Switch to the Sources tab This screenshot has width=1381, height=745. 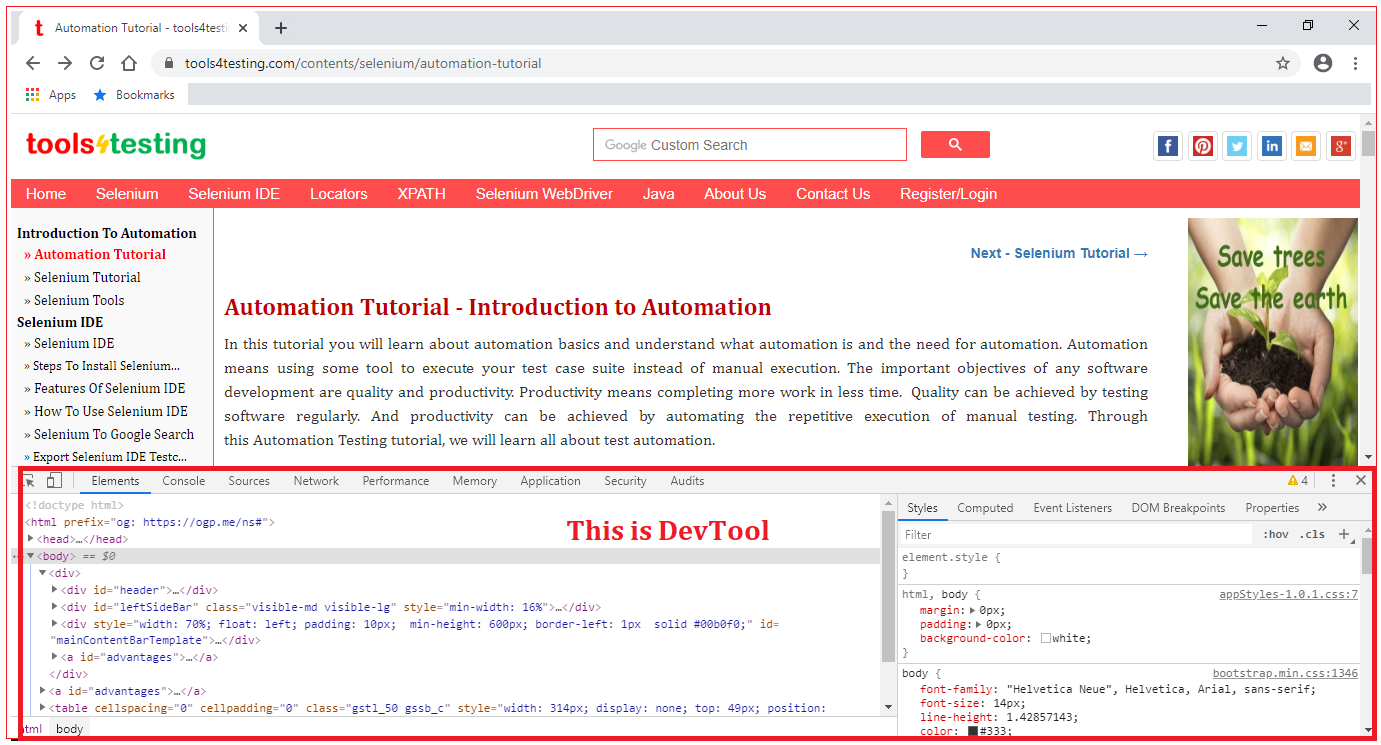[x=249, y=481]
